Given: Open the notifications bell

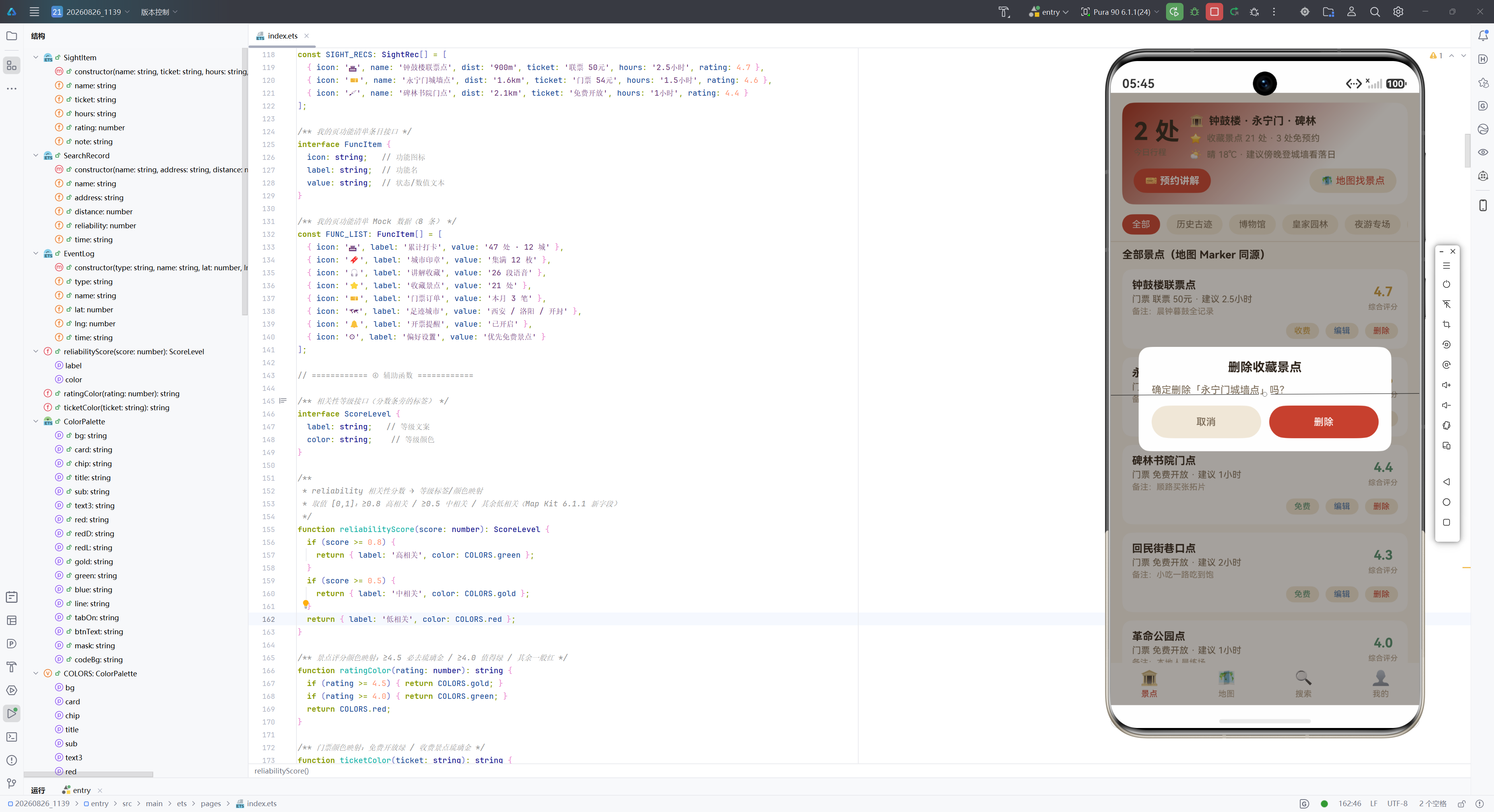Looking at the screenshot, I should 1482,36.
